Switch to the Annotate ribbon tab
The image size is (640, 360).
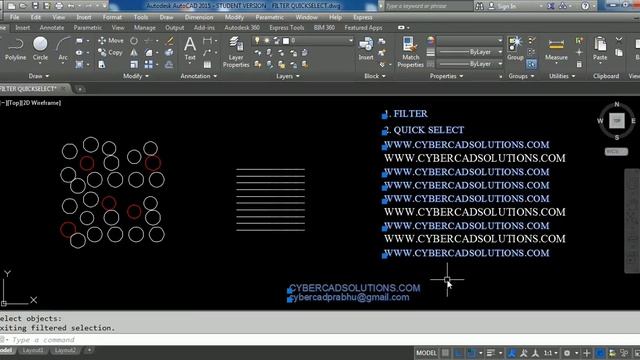point(52,27)
